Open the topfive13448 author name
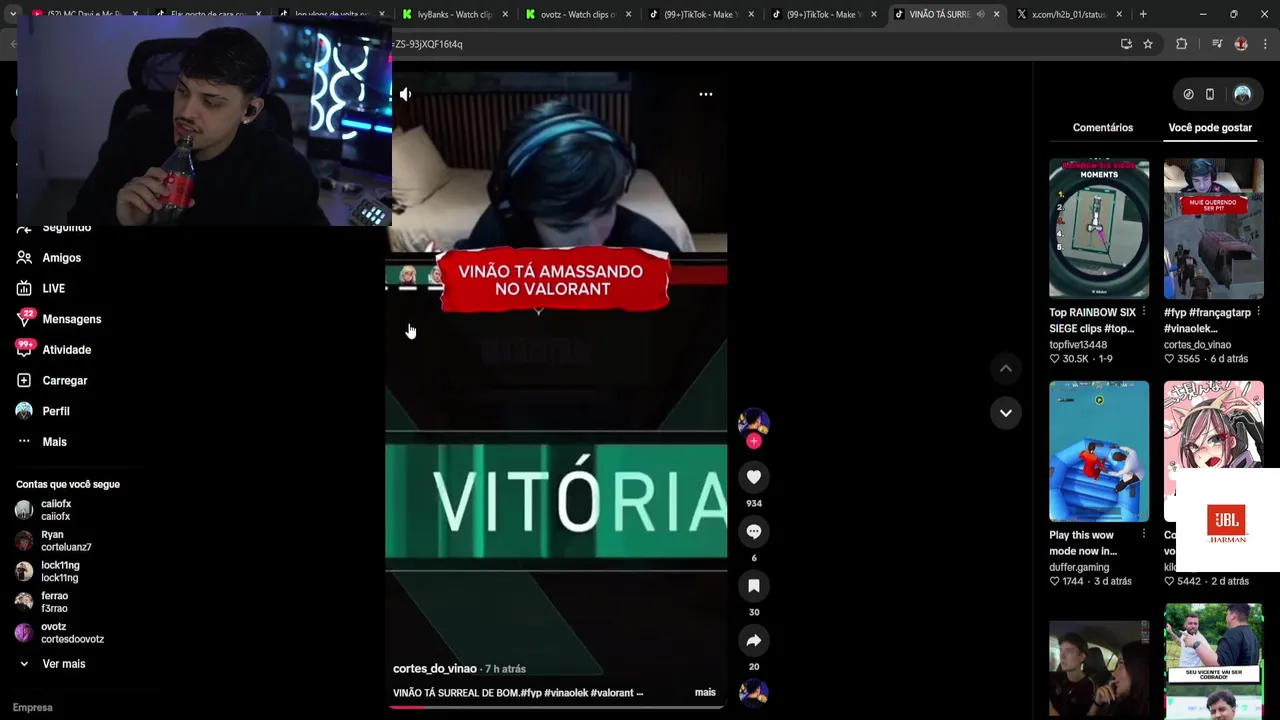Viewport: 1280px width, 720px height. click(1078, 345)
